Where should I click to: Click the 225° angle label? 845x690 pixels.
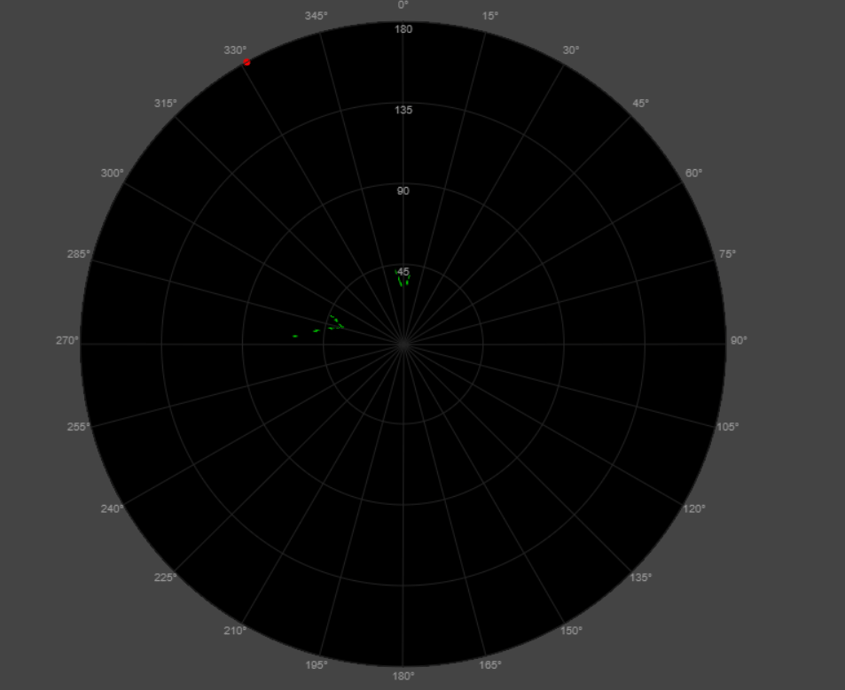click(x=165, y=577)
